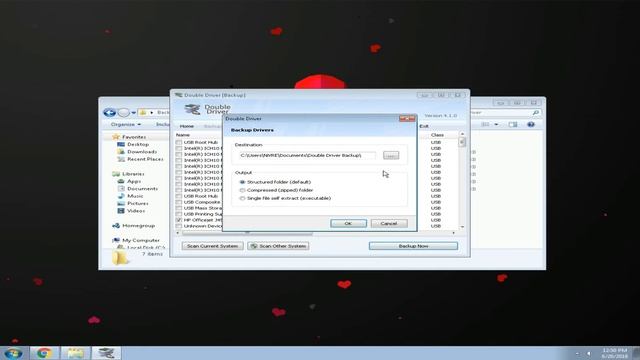Image resolution: width=640 pixels, height=360 pixels.
Task: Open Downloads in Explorer sidebar
Action: [142, 152]
